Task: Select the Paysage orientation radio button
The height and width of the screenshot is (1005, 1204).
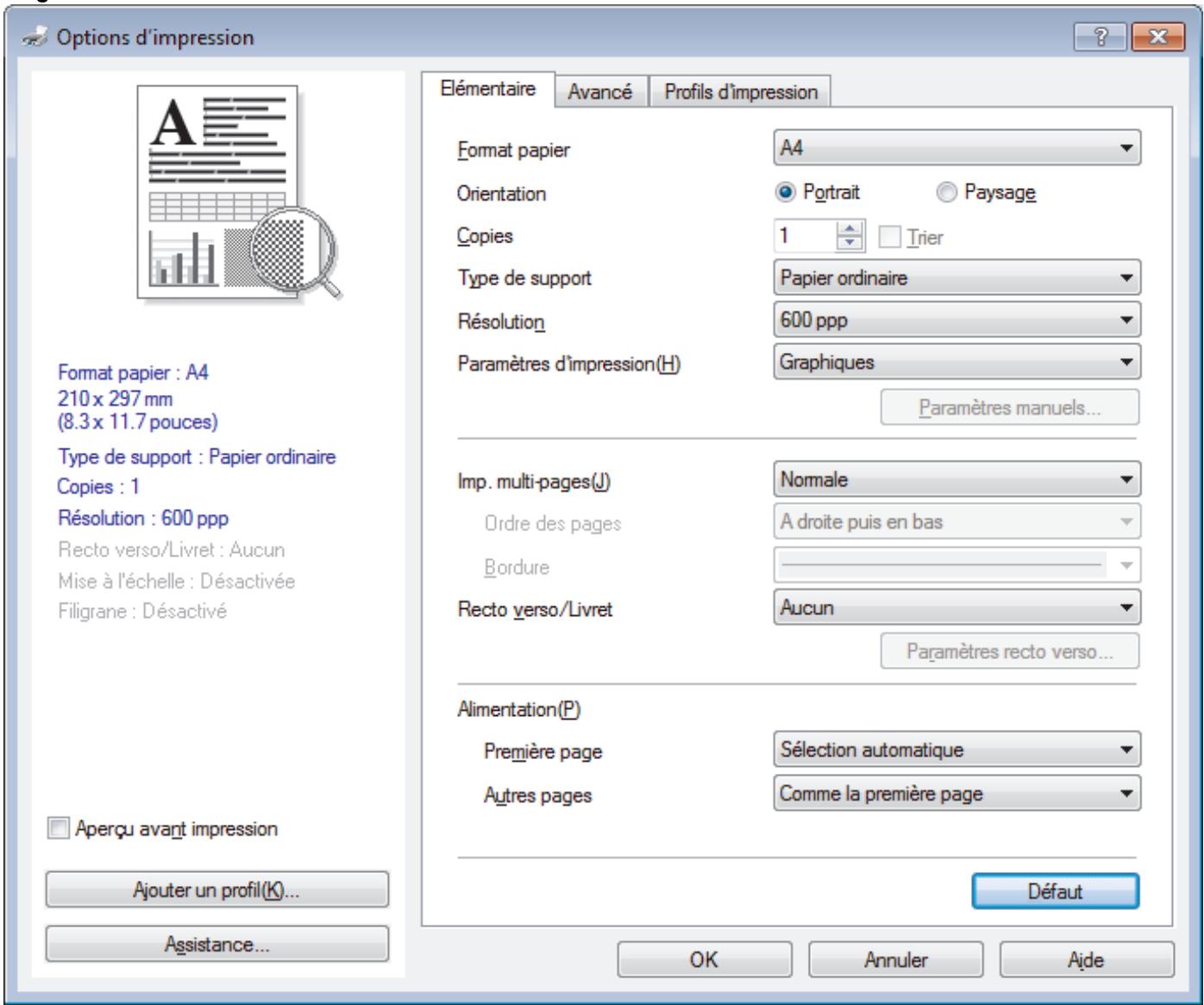Action: point(945,193)
